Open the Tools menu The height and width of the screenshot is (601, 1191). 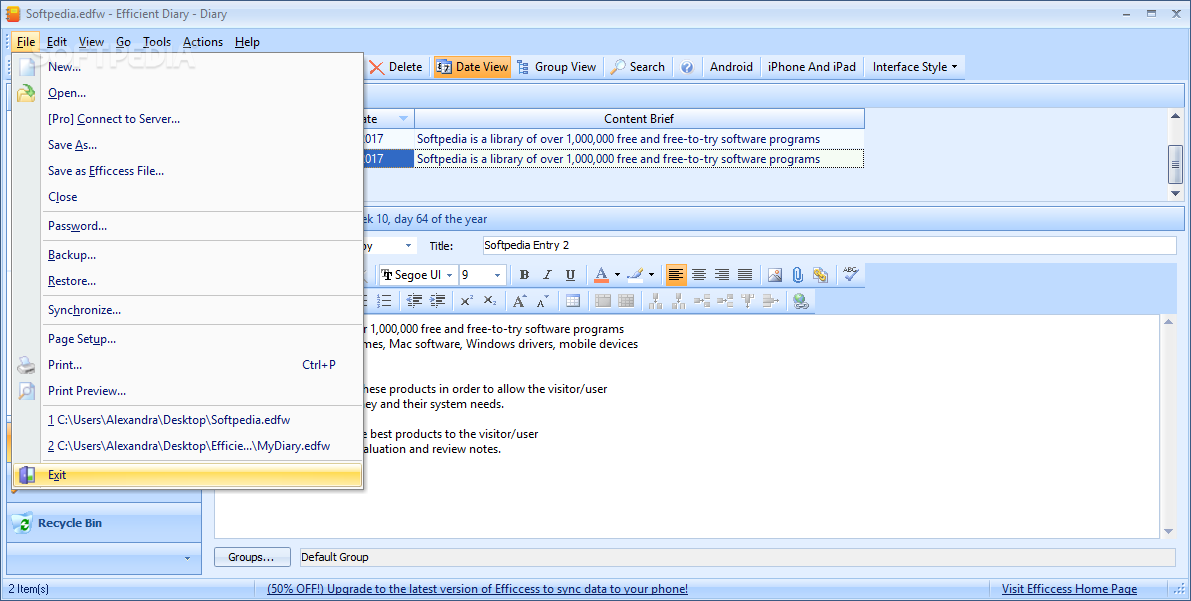[156, 42]
